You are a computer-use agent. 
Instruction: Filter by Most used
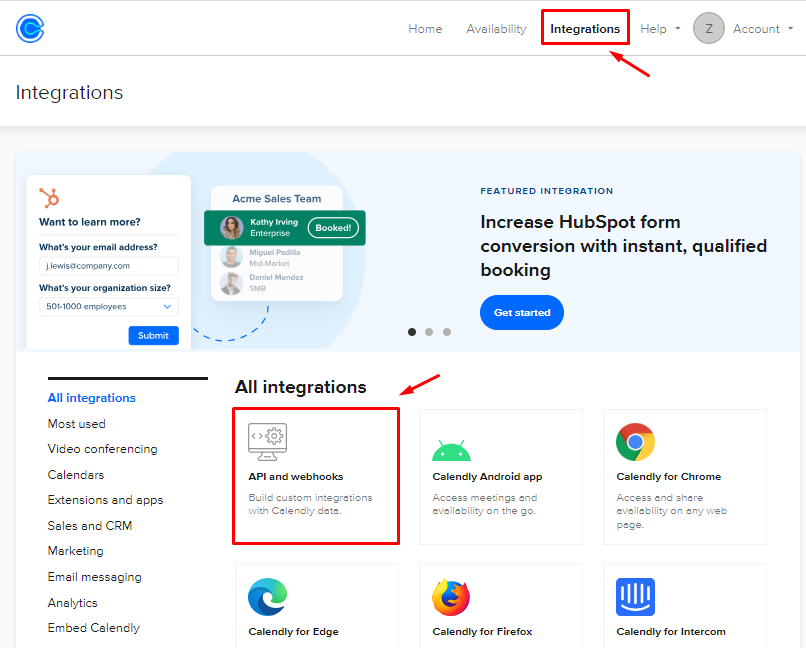[x=77, y=423]
